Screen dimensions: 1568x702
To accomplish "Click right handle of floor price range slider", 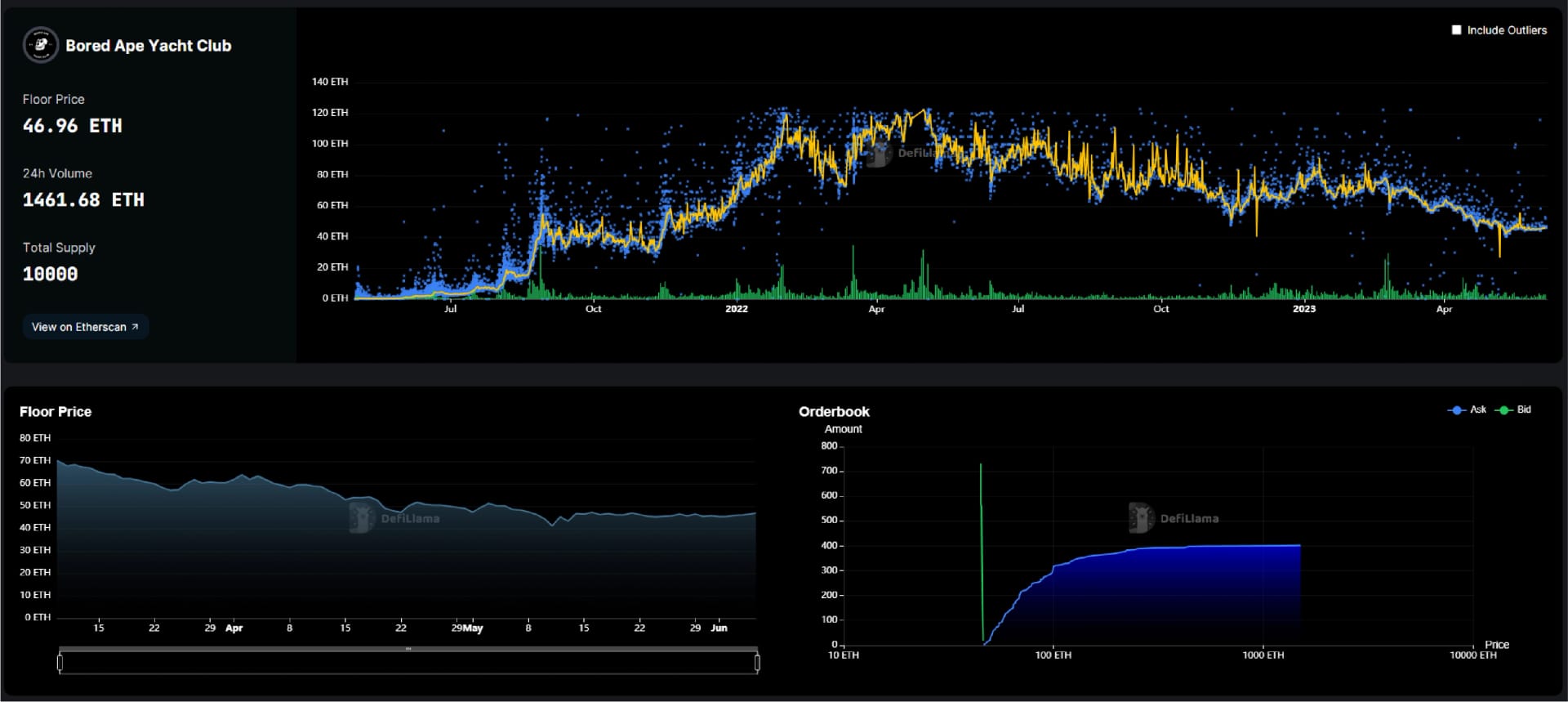I will pos(757,663).
